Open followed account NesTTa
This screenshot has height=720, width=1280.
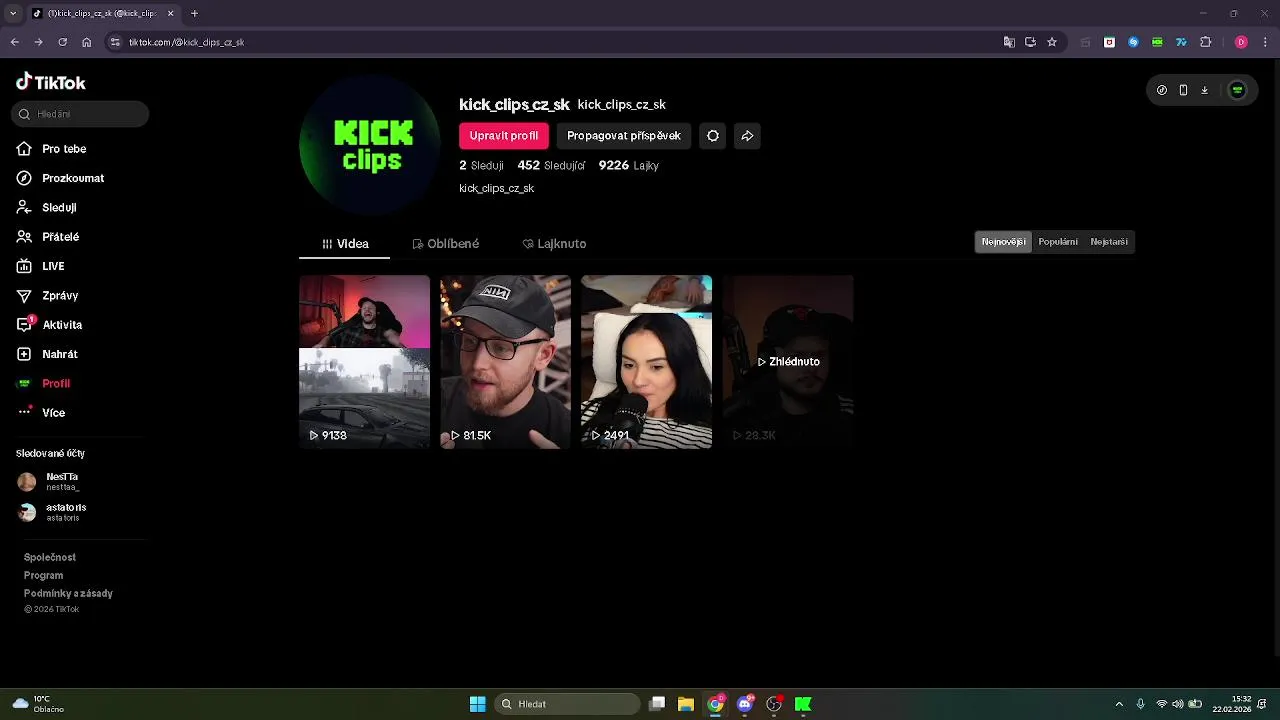tap(50, 482)
